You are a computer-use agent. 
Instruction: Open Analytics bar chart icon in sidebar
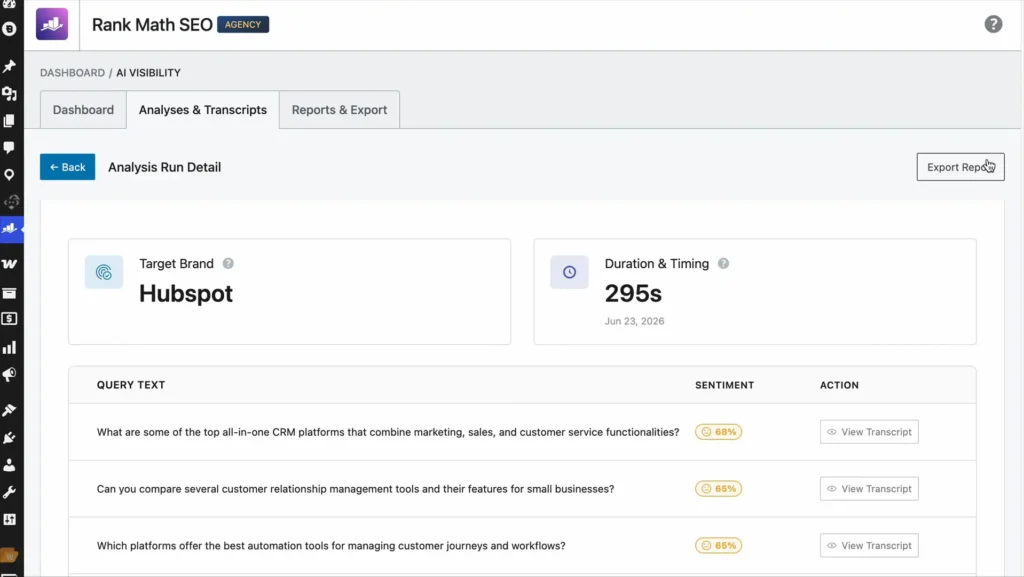tap(9, 347)
